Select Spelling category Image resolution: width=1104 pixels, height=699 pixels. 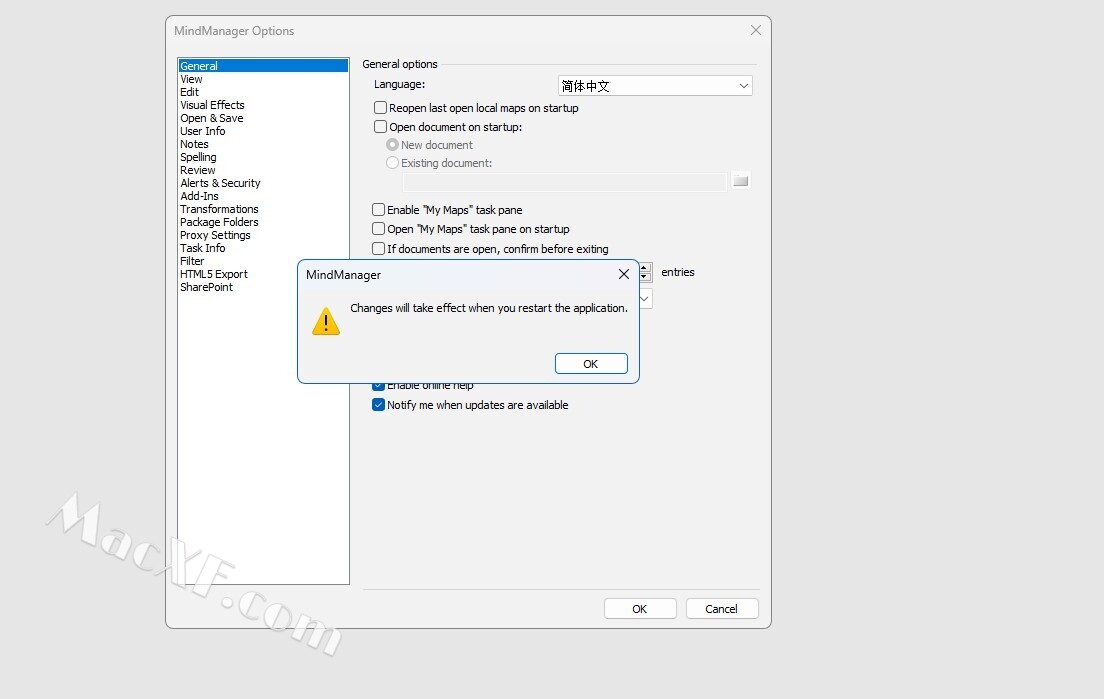(198, 157)
